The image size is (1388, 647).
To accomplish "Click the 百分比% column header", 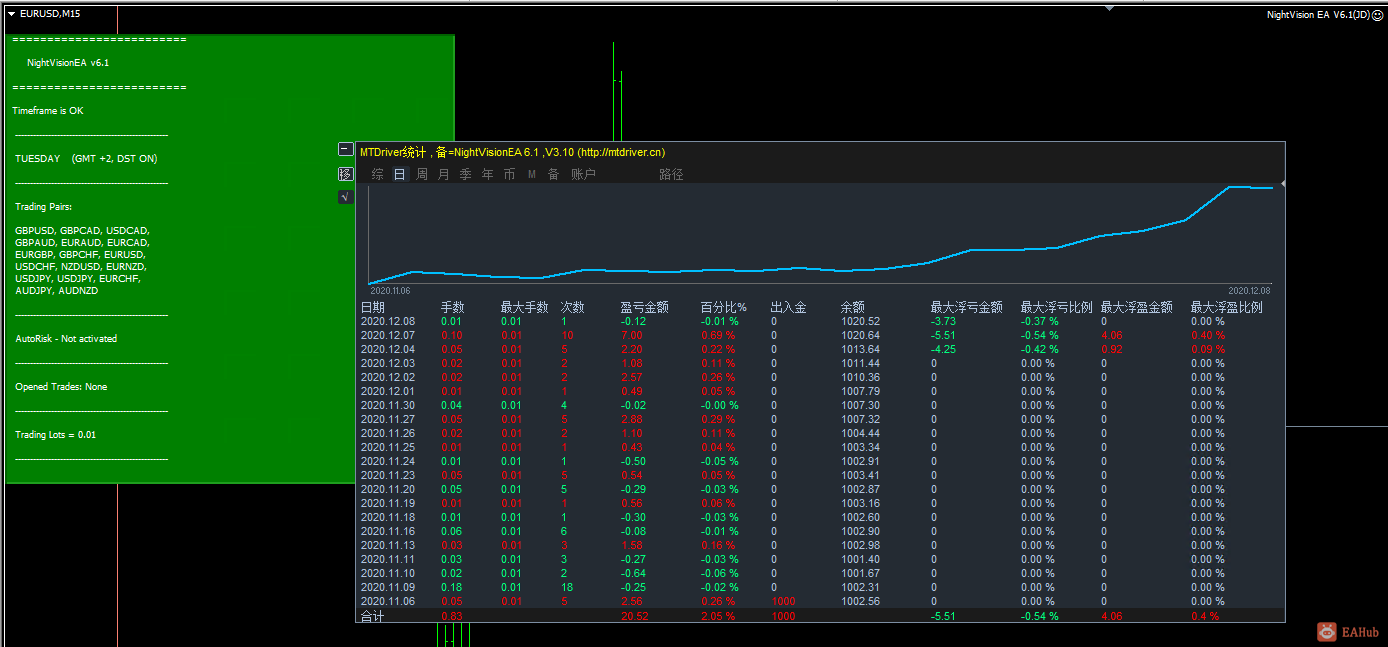I will click(x=724, y=308).
